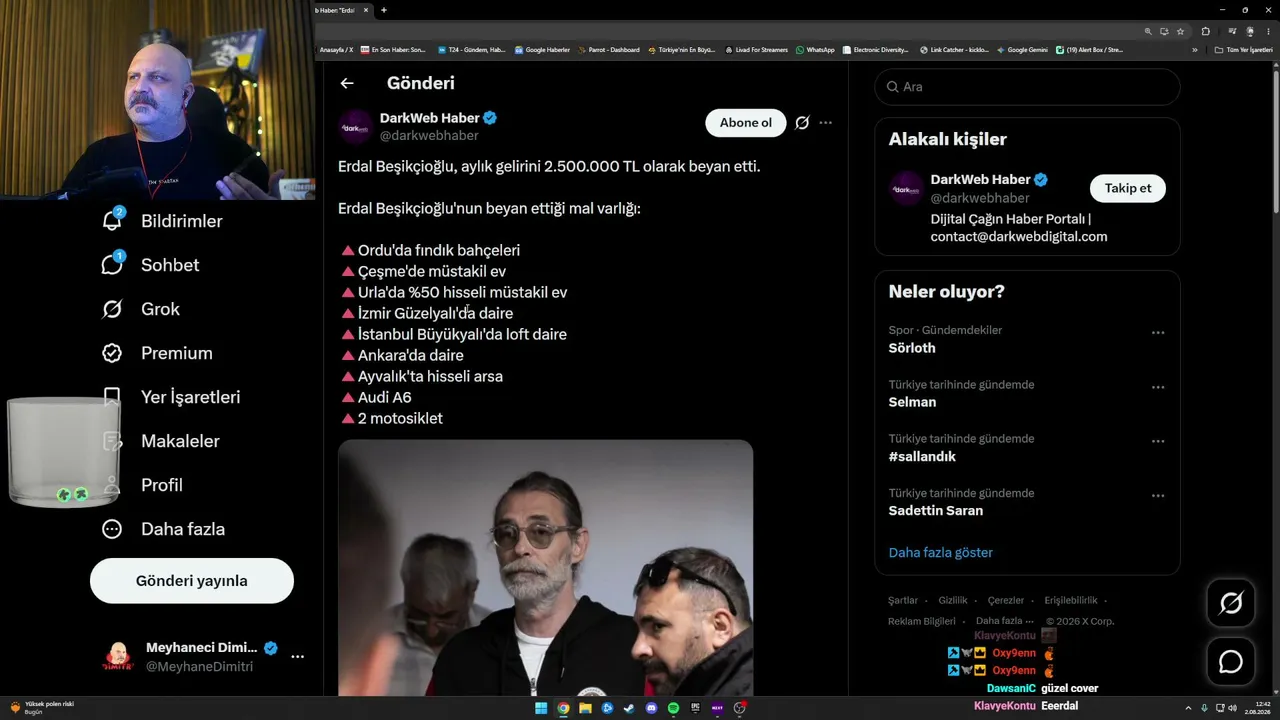Image resolution: width=1280 pixels, height=720 pixels.
Task: Open Yer İşaretleri bookmarks
Action: [170, 397]
